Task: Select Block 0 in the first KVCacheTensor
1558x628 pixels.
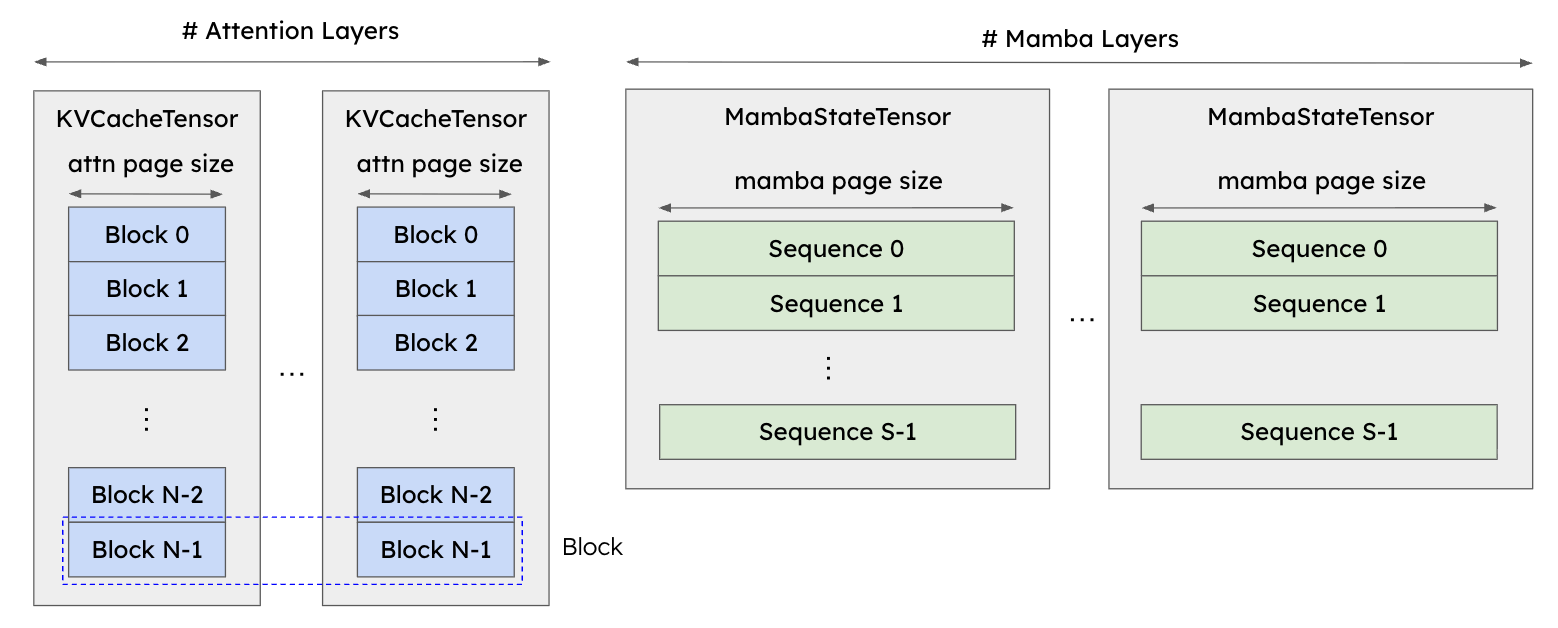Action: 147,235
